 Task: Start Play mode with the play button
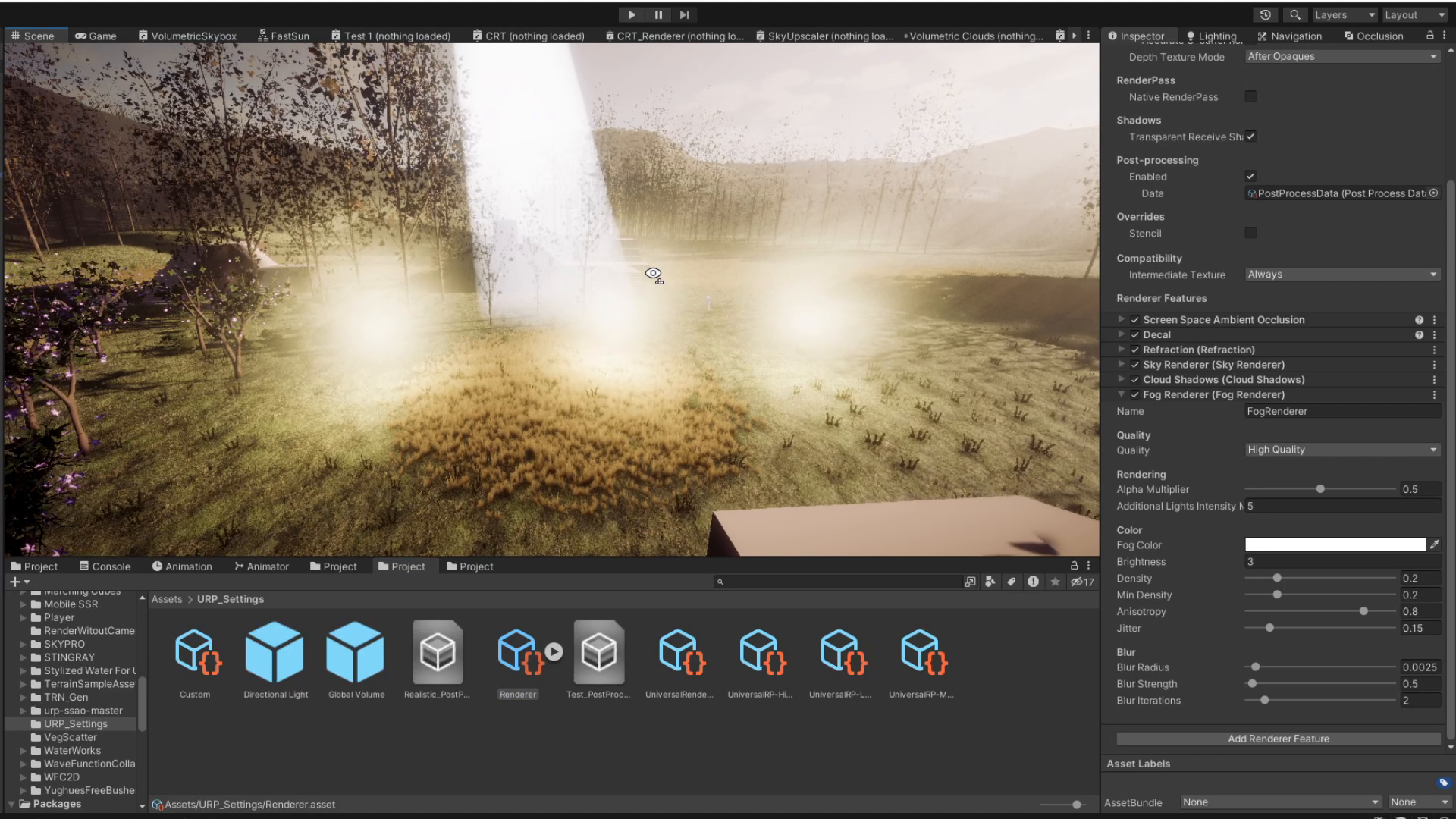[x=631, y=14]
